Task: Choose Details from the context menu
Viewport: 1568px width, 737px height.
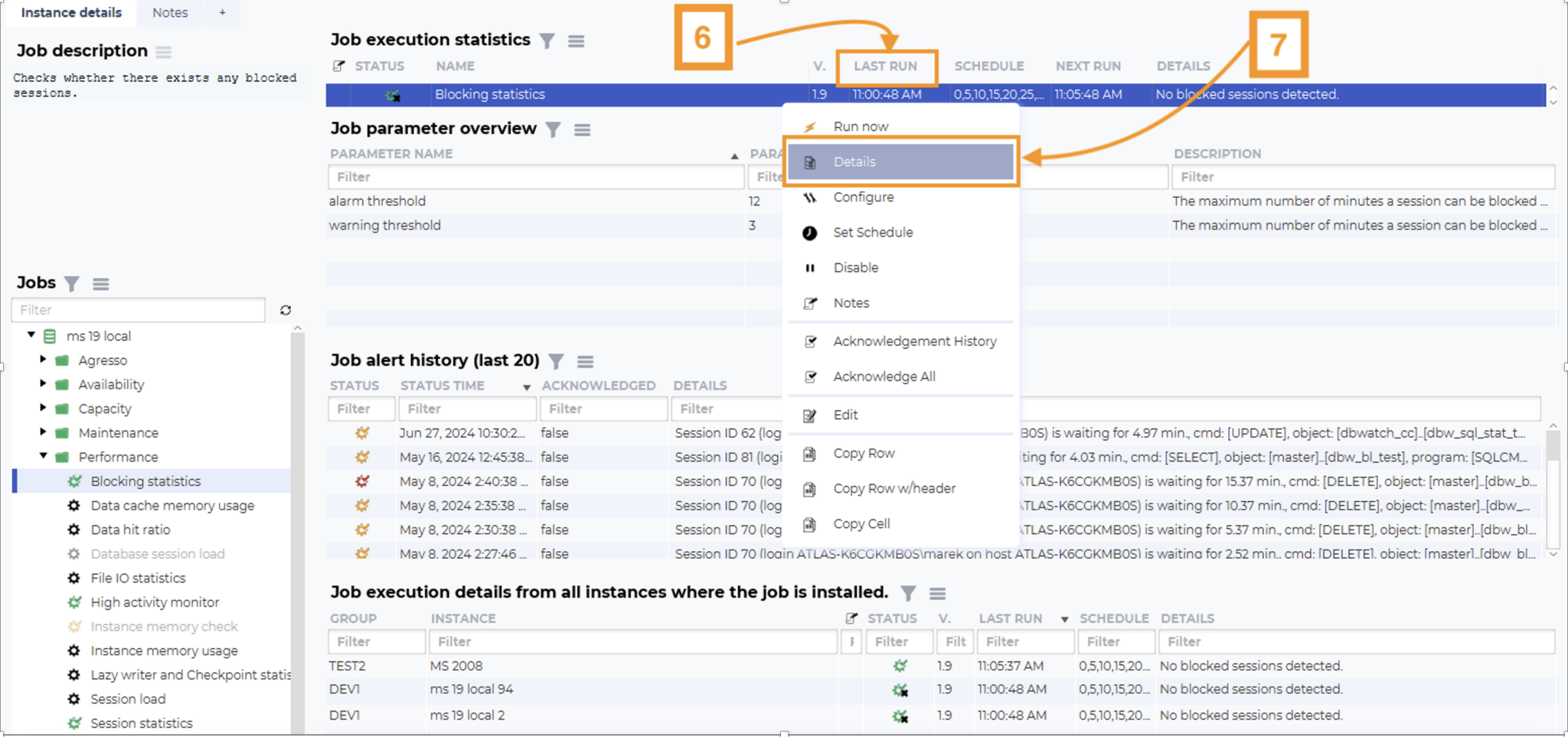Action: tap(854, 161)
